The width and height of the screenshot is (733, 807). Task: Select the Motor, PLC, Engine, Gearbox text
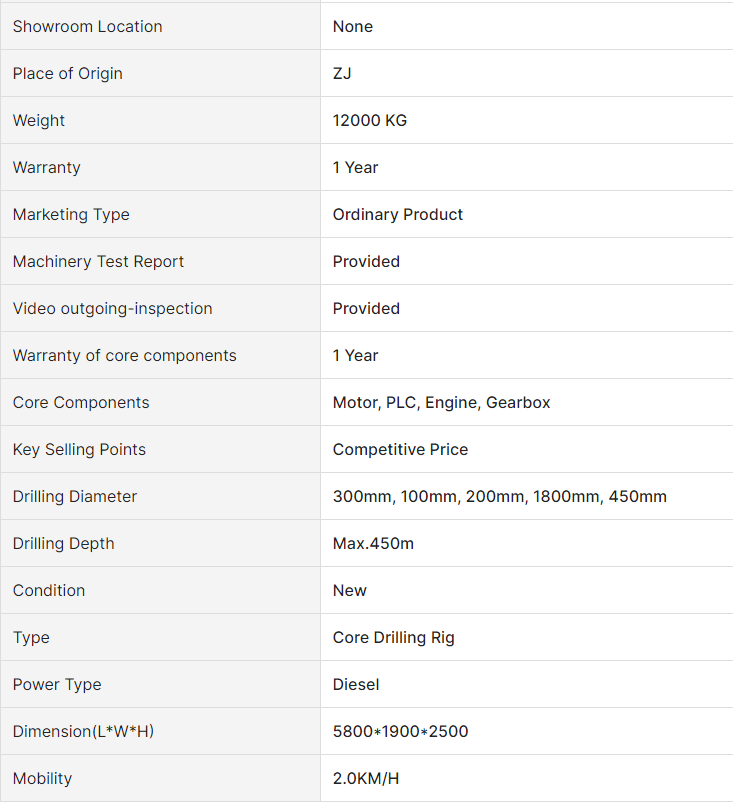pyautogui.click(x=441, y=403)
